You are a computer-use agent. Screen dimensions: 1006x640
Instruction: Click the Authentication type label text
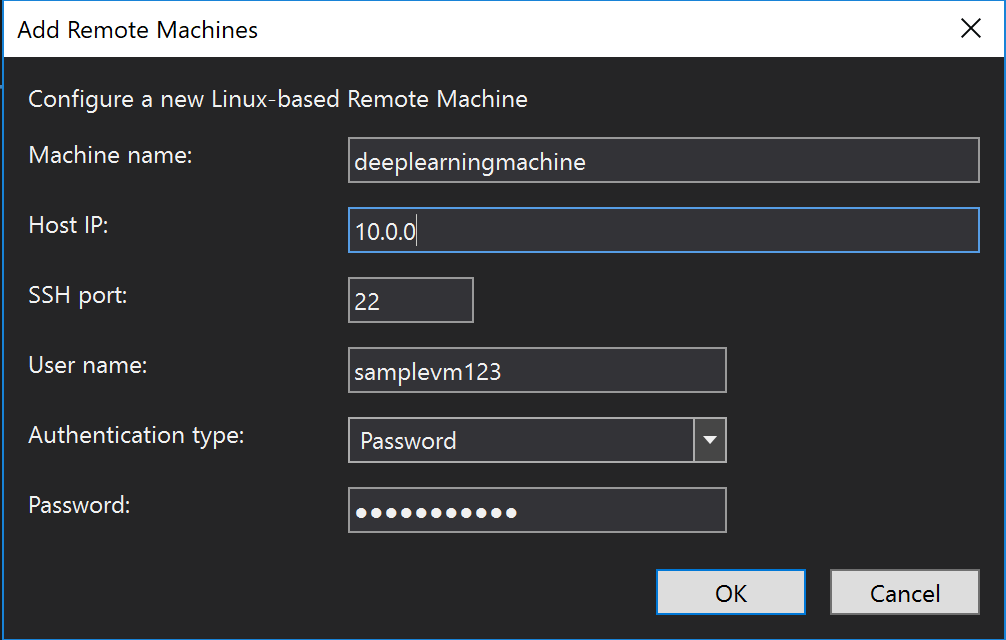(x=136, y=435)
